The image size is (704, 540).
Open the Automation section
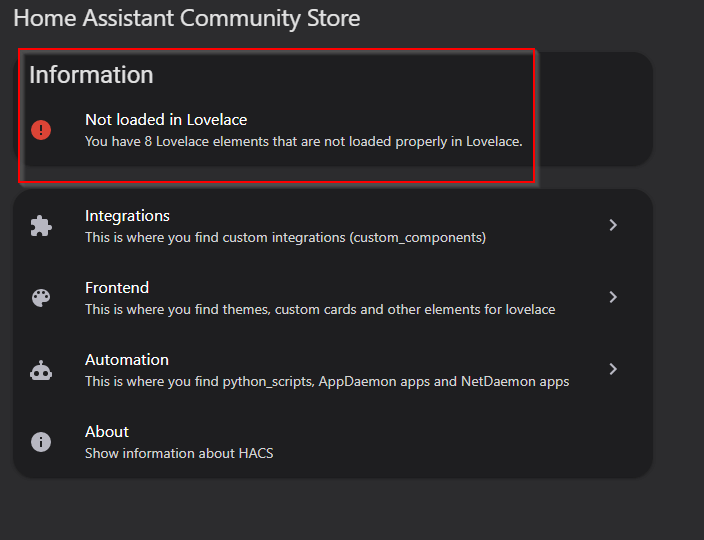pyautogui.click(x=333, y=370)
